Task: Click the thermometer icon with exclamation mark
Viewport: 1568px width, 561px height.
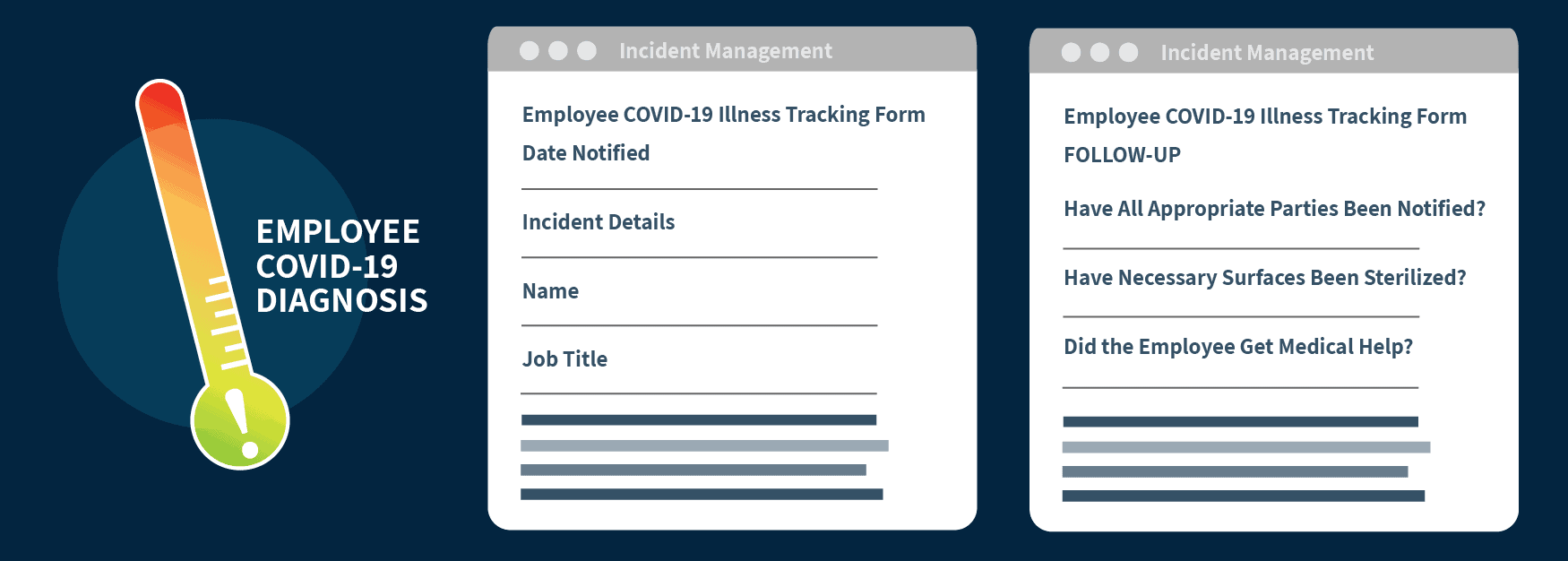Action: tap(212, 273)
